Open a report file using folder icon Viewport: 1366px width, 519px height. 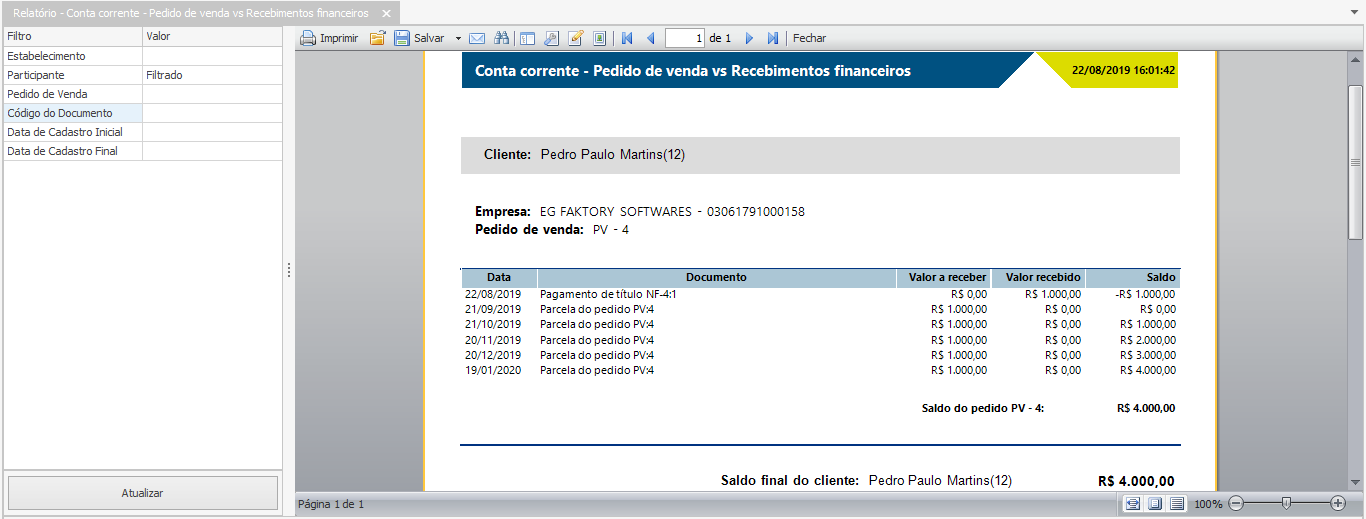(377, 38)
